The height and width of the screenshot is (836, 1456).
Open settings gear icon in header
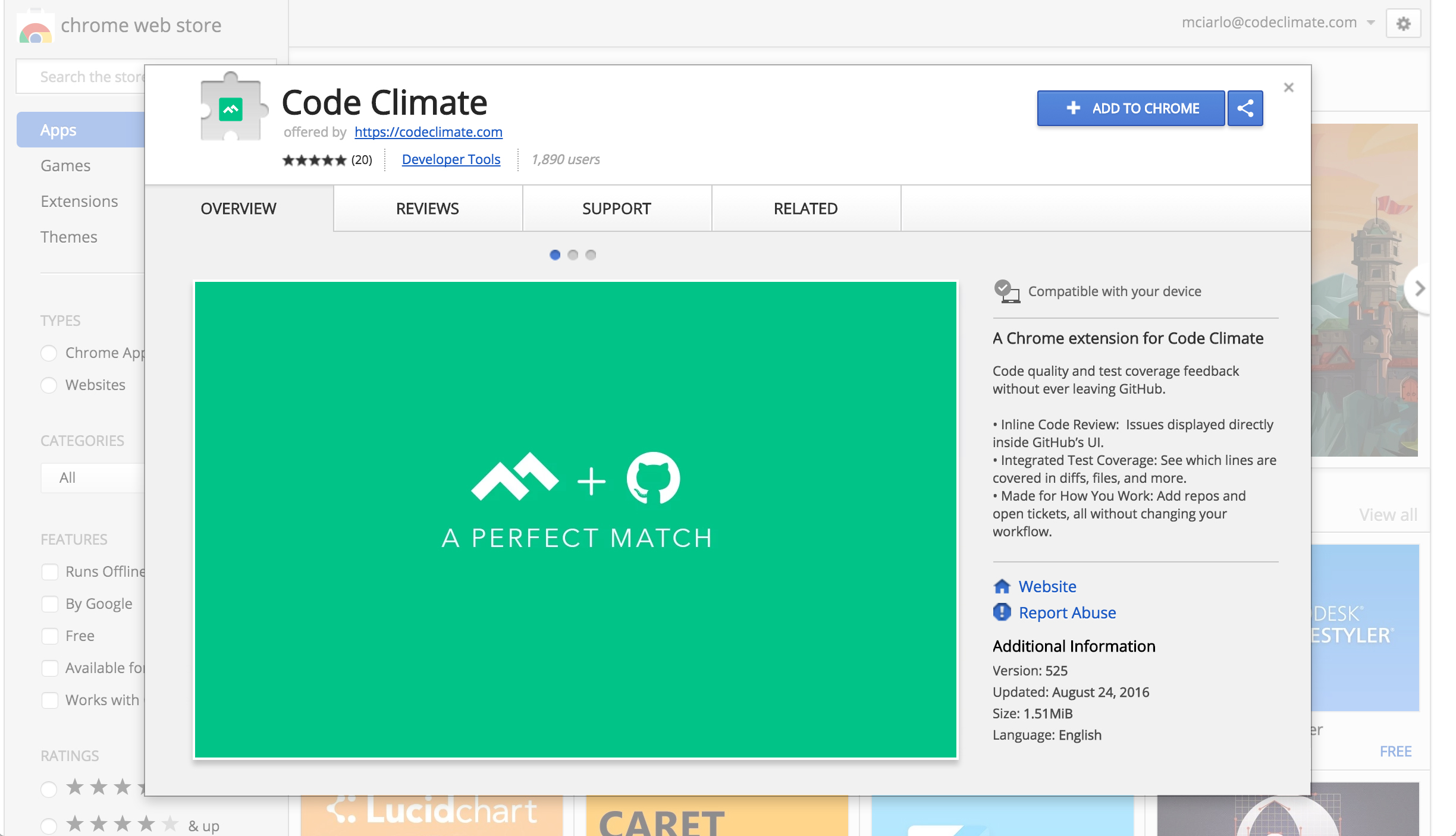[1403, 24]
